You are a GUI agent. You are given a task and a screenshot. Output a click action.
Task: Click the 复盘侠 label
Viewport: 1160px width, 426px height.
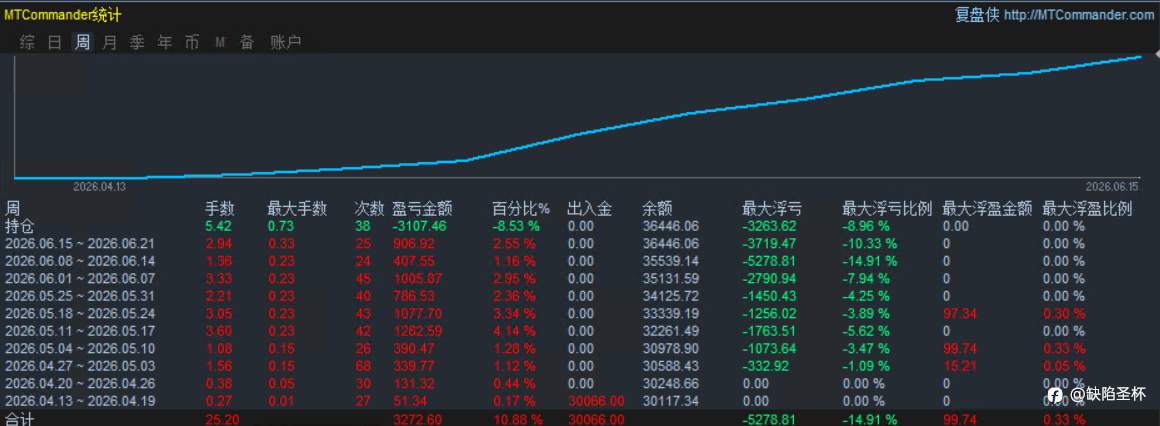tap(977, 15)
